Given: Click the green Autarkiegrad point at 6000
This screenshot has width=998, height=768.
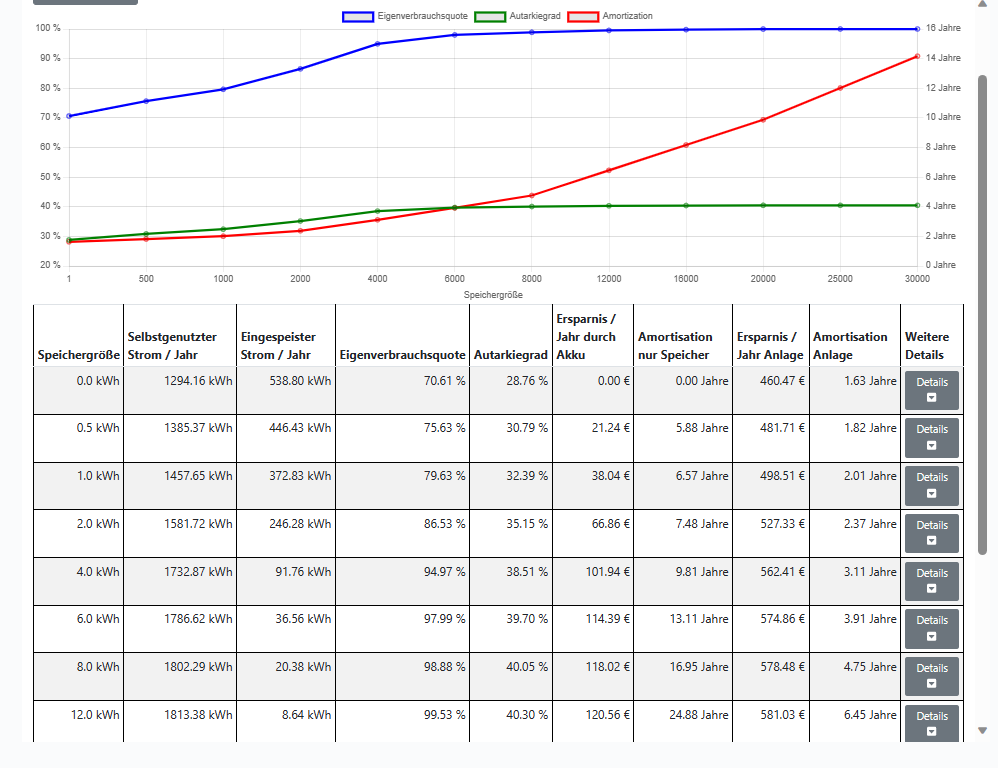Looking at the screenshot, I should pyautogui.click(x=454, y=208).
